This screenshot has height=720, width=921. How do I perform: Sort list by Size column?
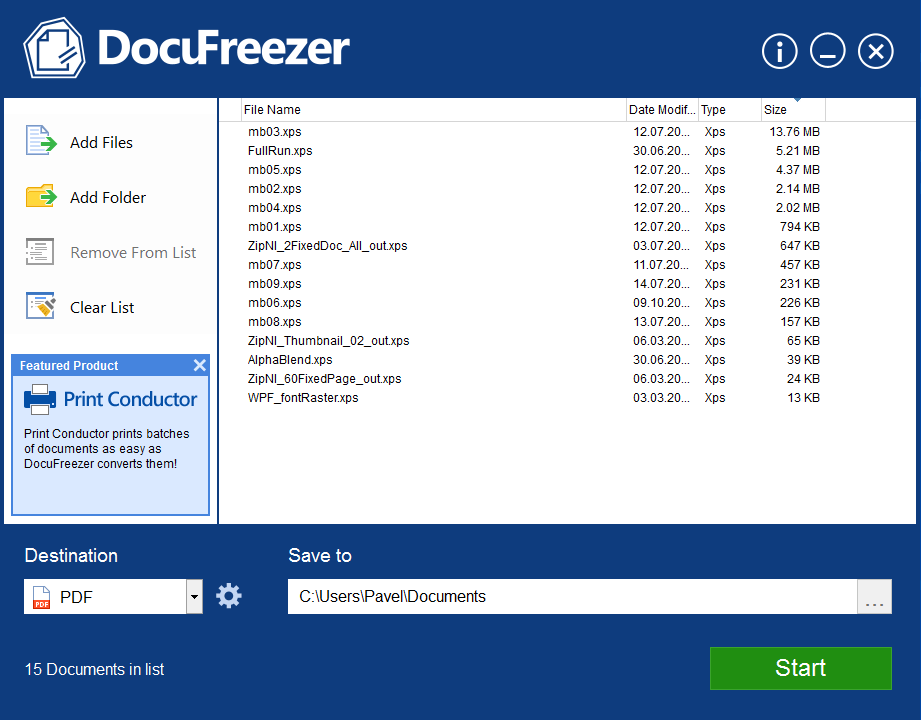point(793,110)
